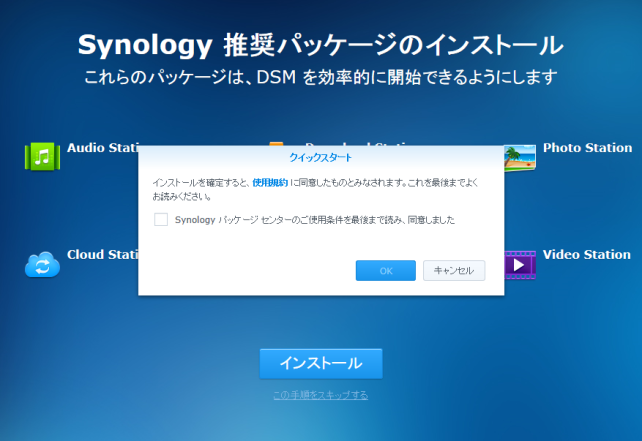Click the skip this step link

point(321,395)
